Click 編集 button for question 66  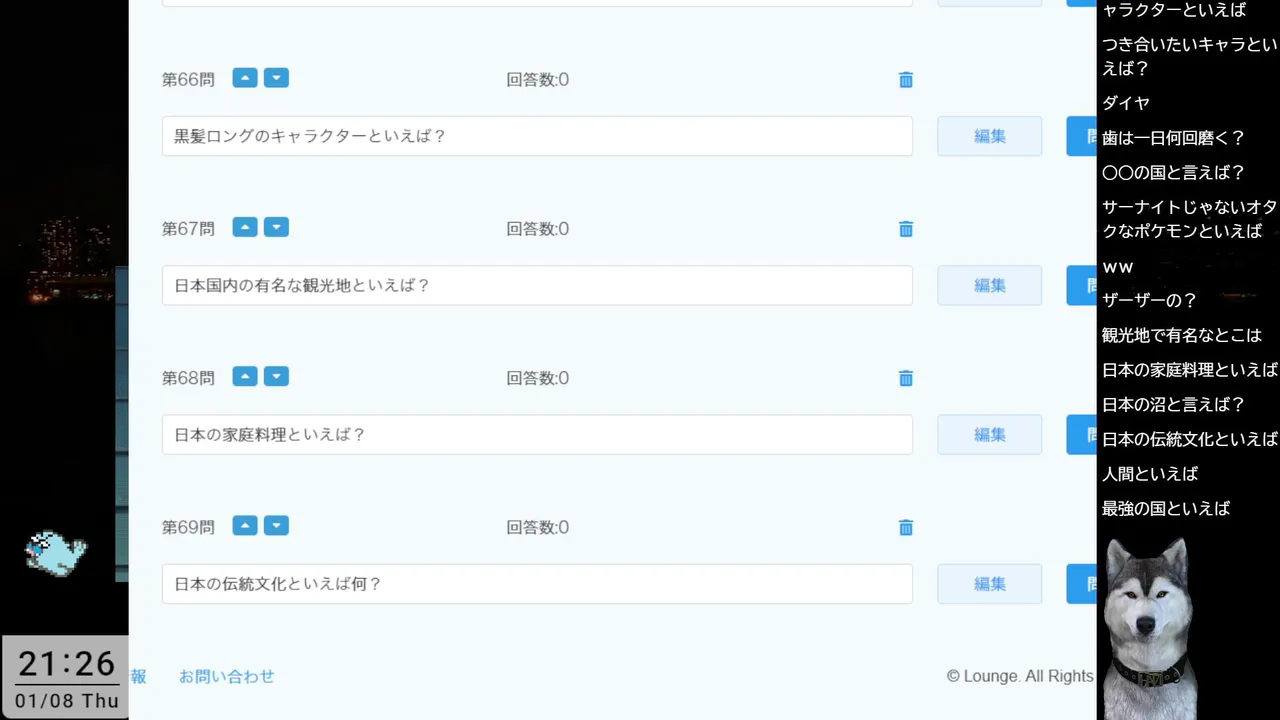[x=989, y=136]
